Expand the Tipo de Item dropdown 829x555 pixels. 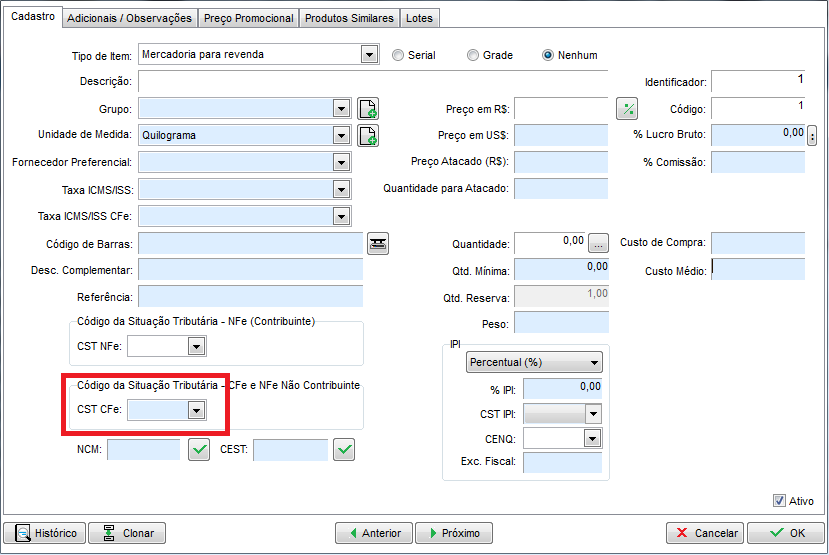point(369,55)
